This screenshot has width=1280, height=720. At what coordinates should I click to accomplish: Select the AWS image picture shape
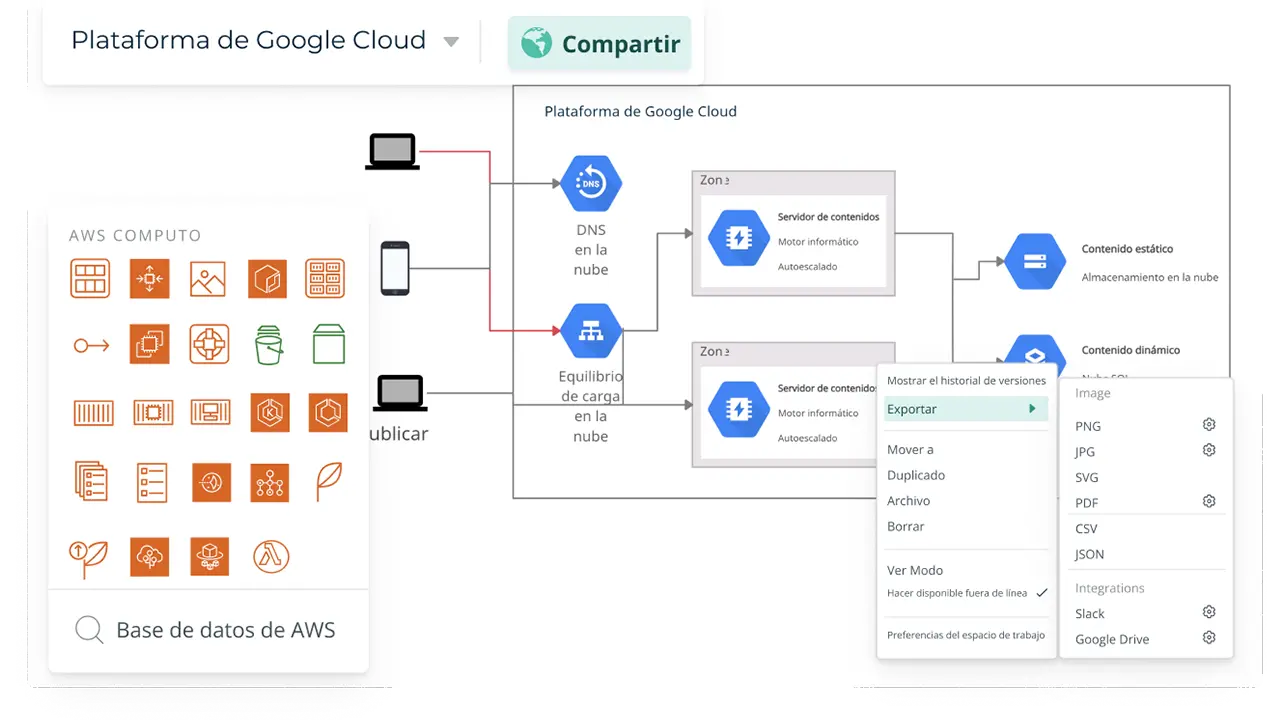pyautogui.click(x=208, y=279)
